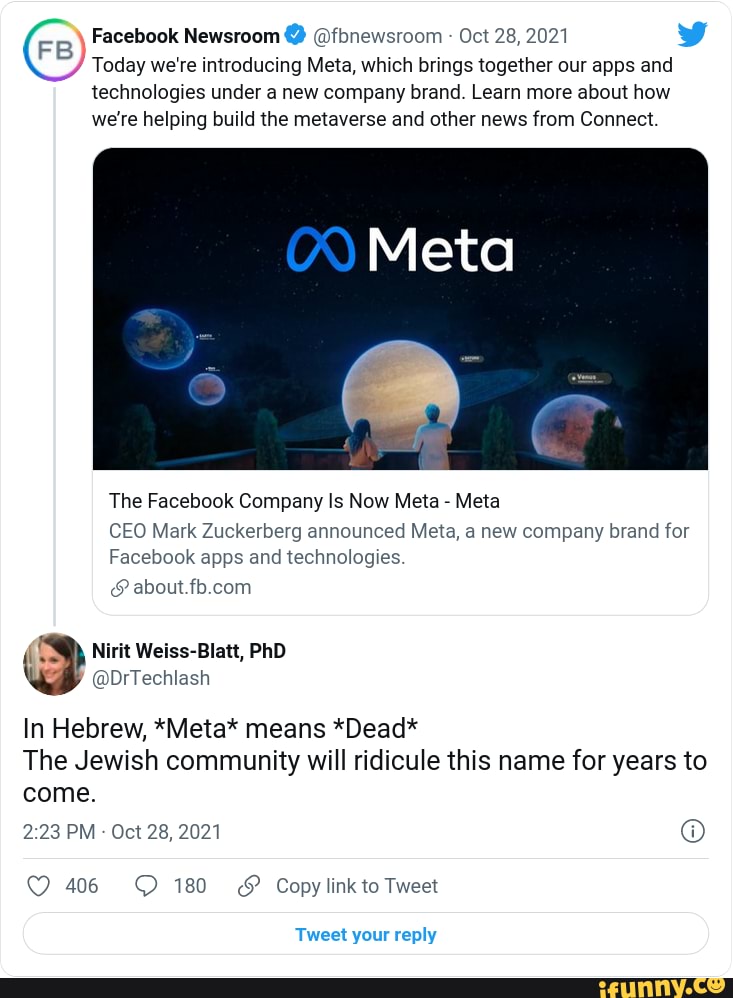Open replies via speech bubble icon
This screenshot has width=733, height=998.
(x=144, y=886)
